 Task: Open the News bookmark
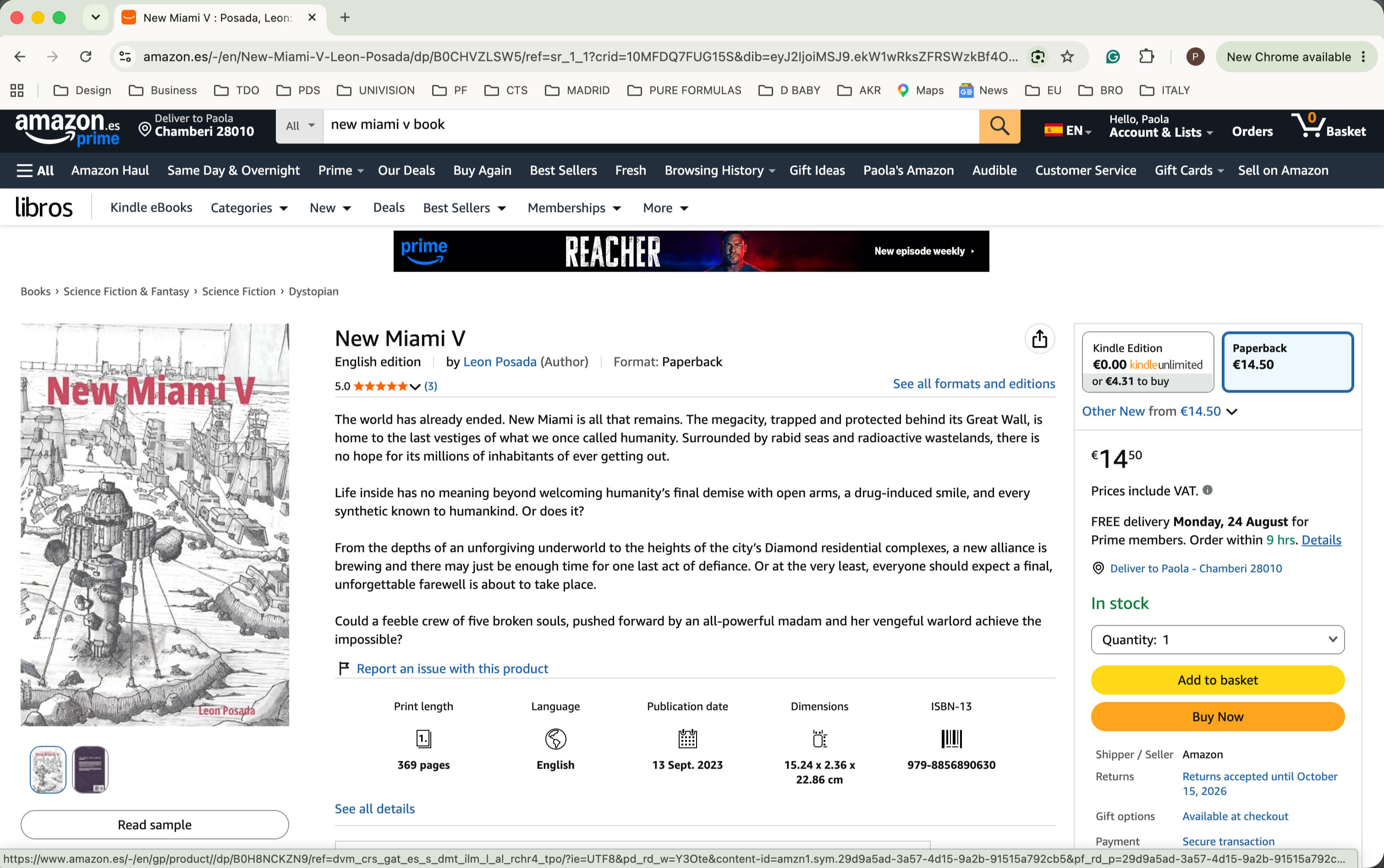click(x=983, y=90)
